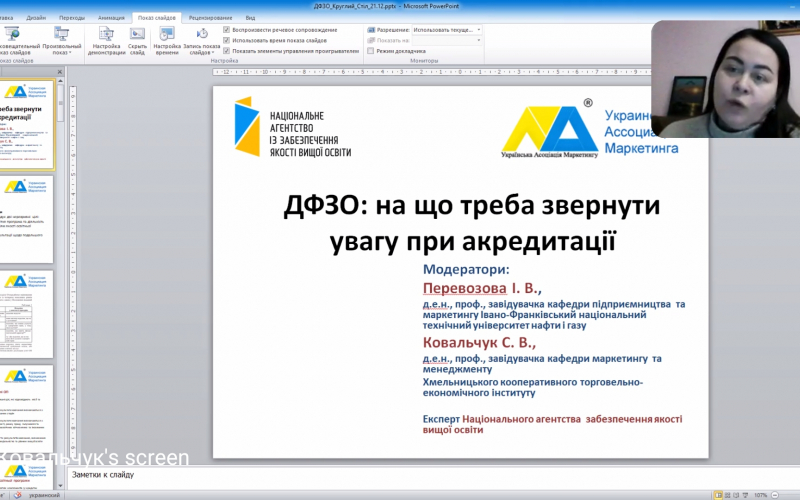Select the third slide thumbnail with table
The height and width of the screenshot is (500, 800).
point(26,314)
